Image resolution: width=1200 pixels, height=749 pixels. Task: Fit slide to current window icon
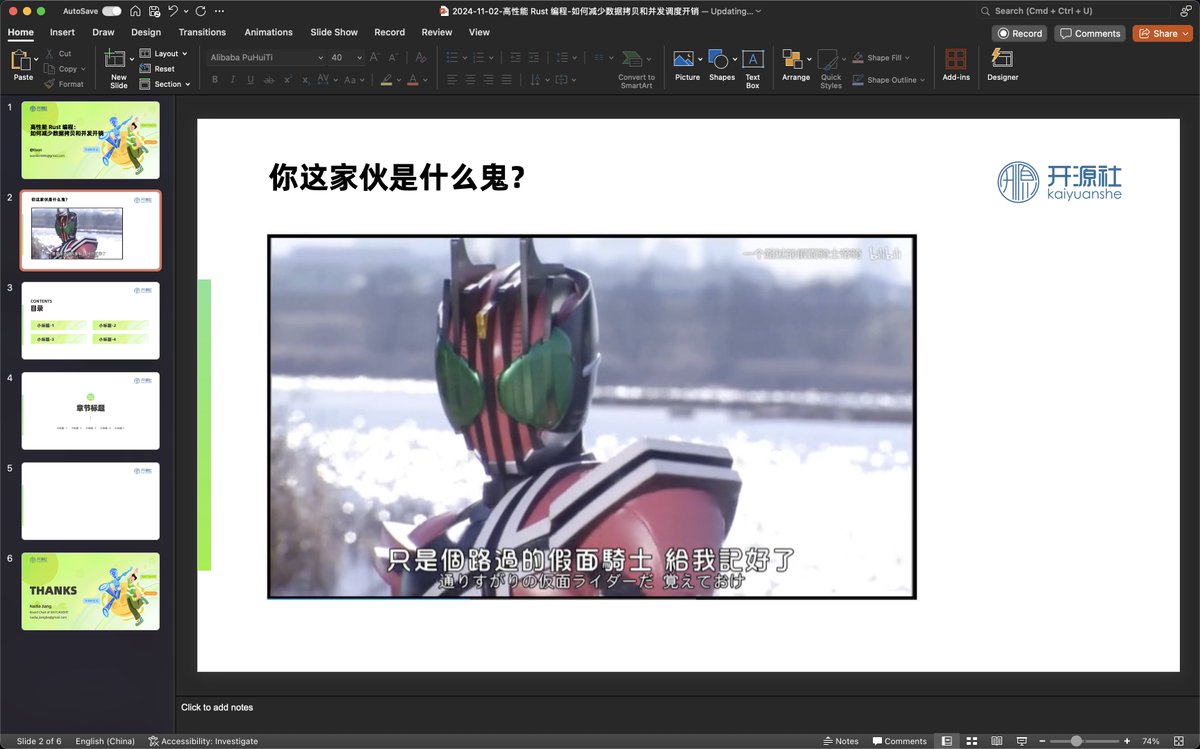pos(1181,741)
